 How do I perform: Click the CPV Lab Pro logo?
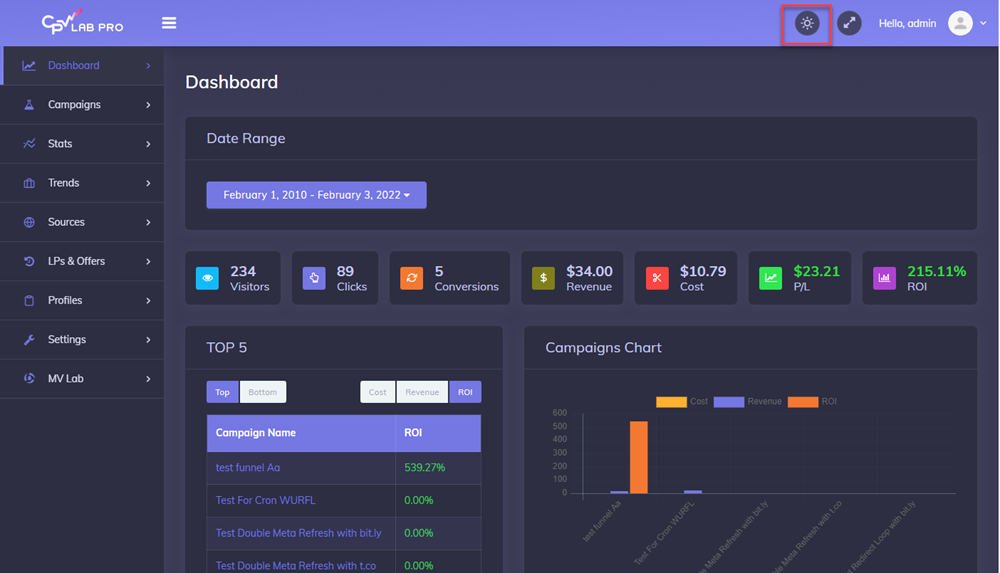click(82, 22)
